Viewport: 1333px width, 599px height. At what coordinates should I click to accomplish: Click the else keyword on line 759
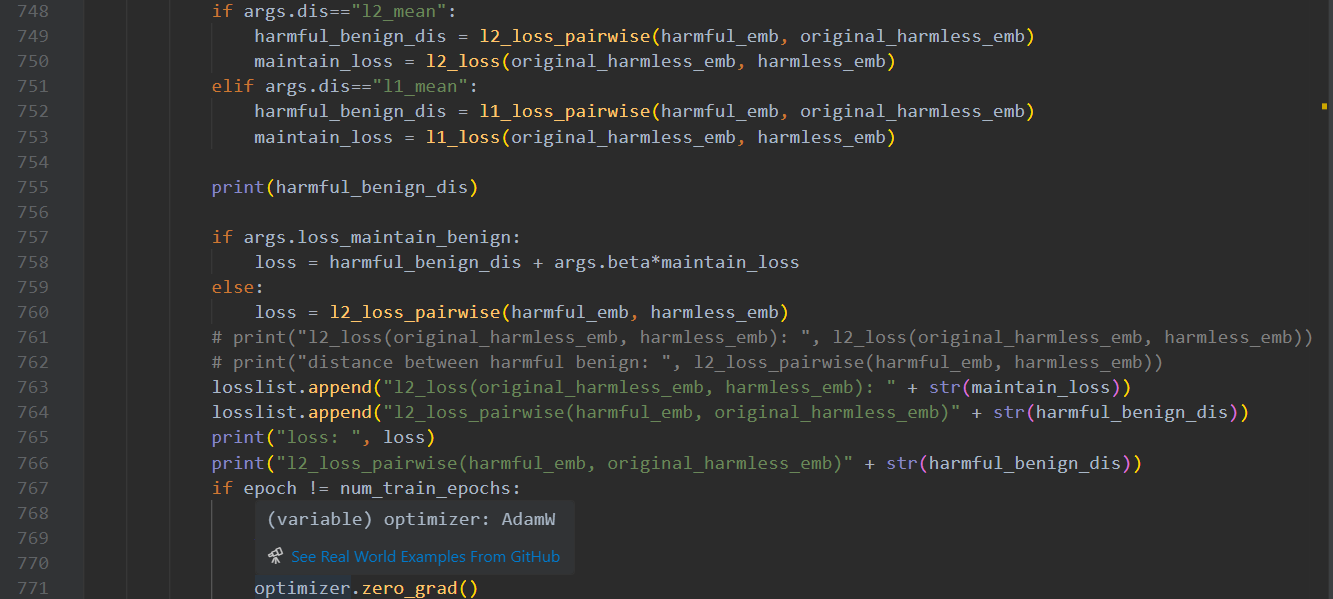[233, 287]
